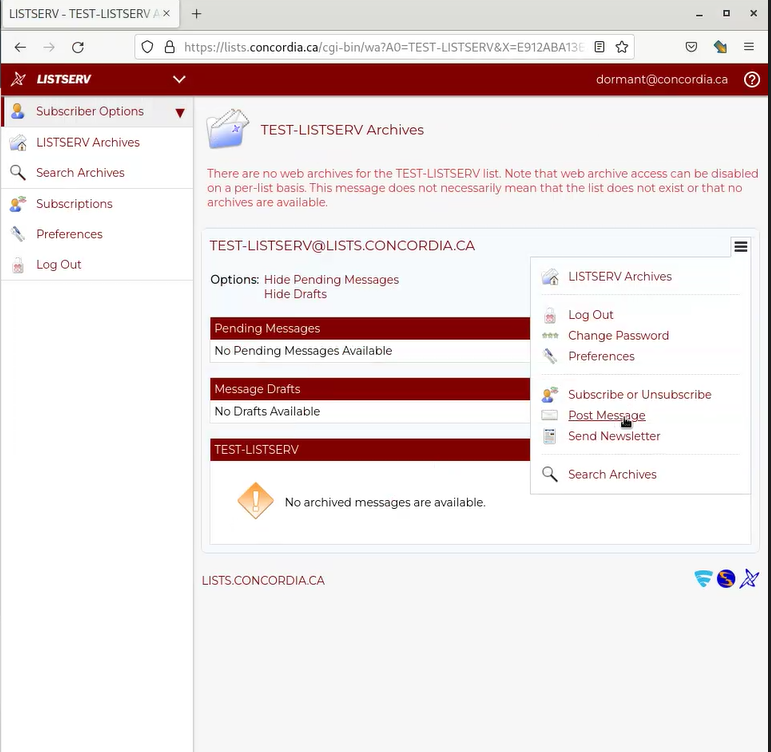Click browser Back arrow button

pyautogui.click(x=20, y=47)
